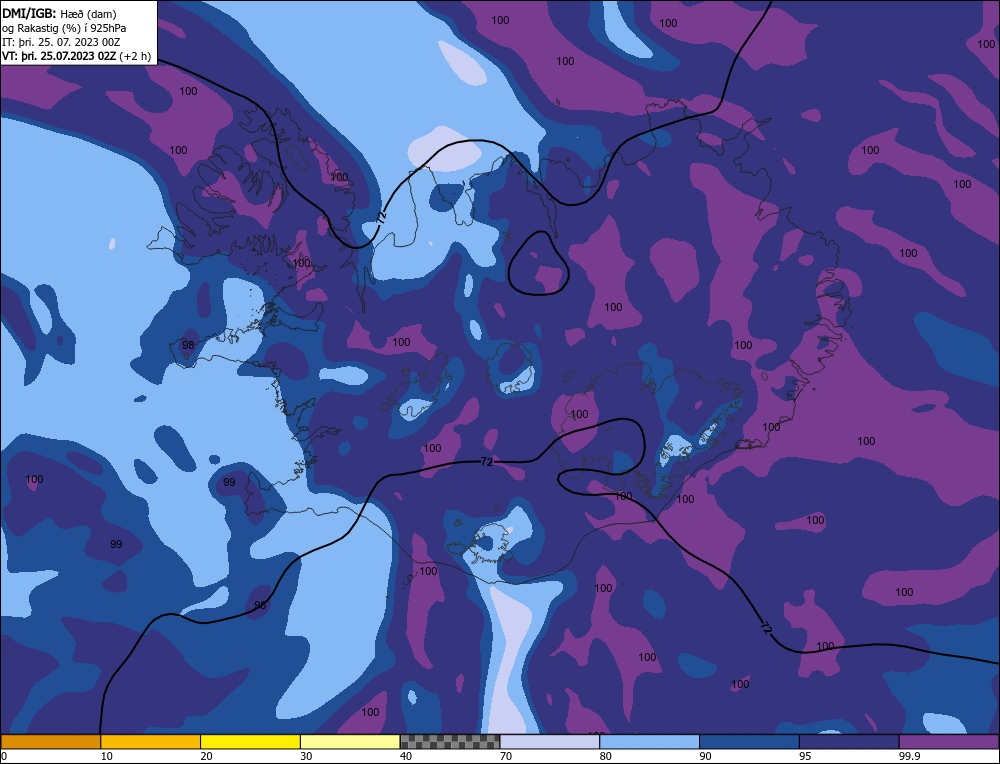Viewport: 1000px width, 764px height.
Task: Click the '72' contour label in southeast
Action: click(x=766, y=628)
